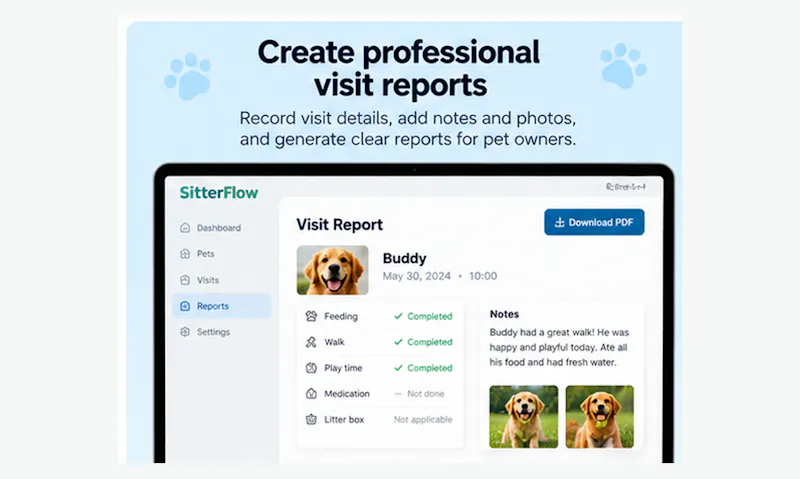Click the Dashboard home icon
This screenshot has height=479, width=800.
pos(185,228)
